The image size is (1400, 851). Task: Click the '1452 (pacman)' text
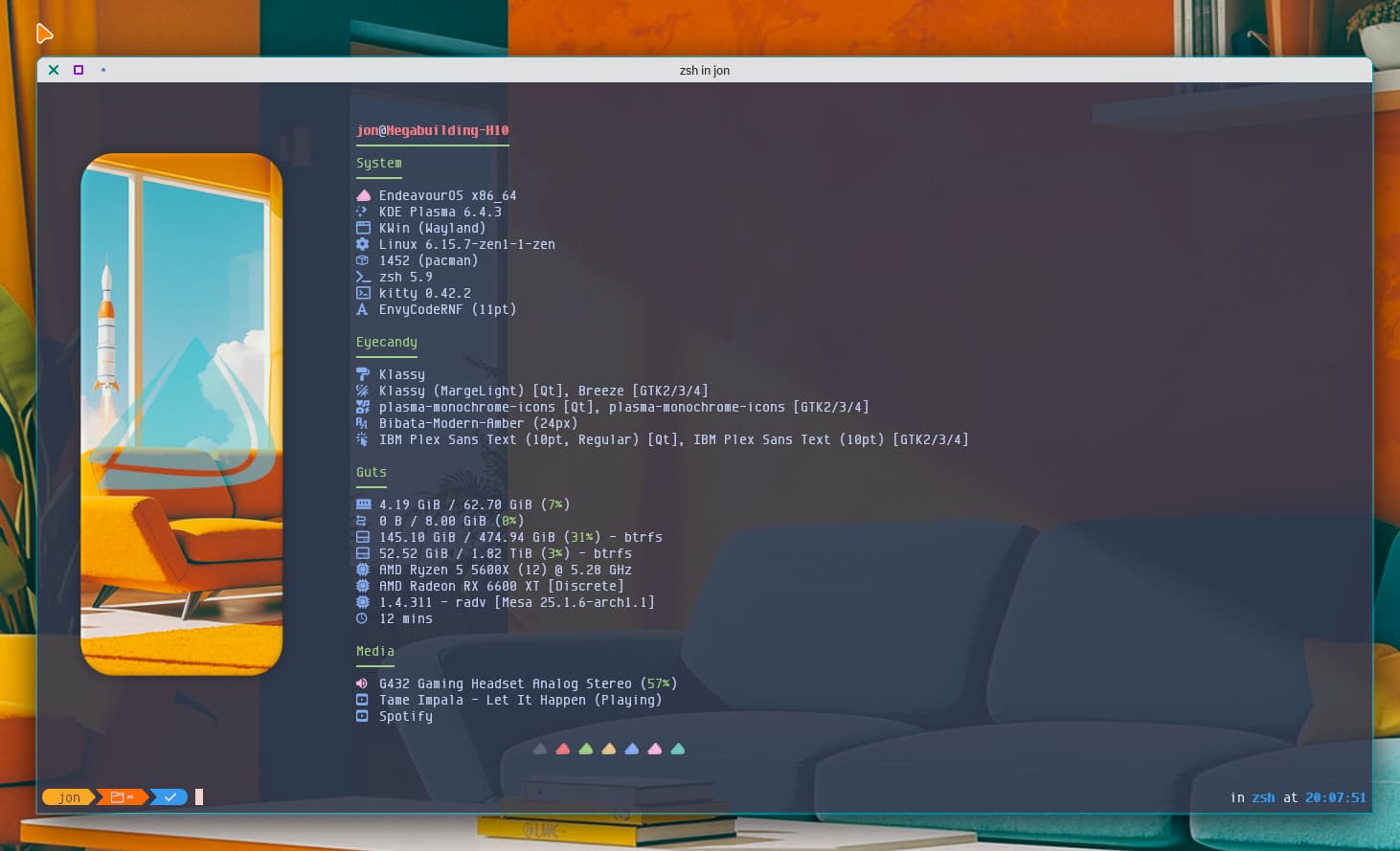(x=429, y=260)
